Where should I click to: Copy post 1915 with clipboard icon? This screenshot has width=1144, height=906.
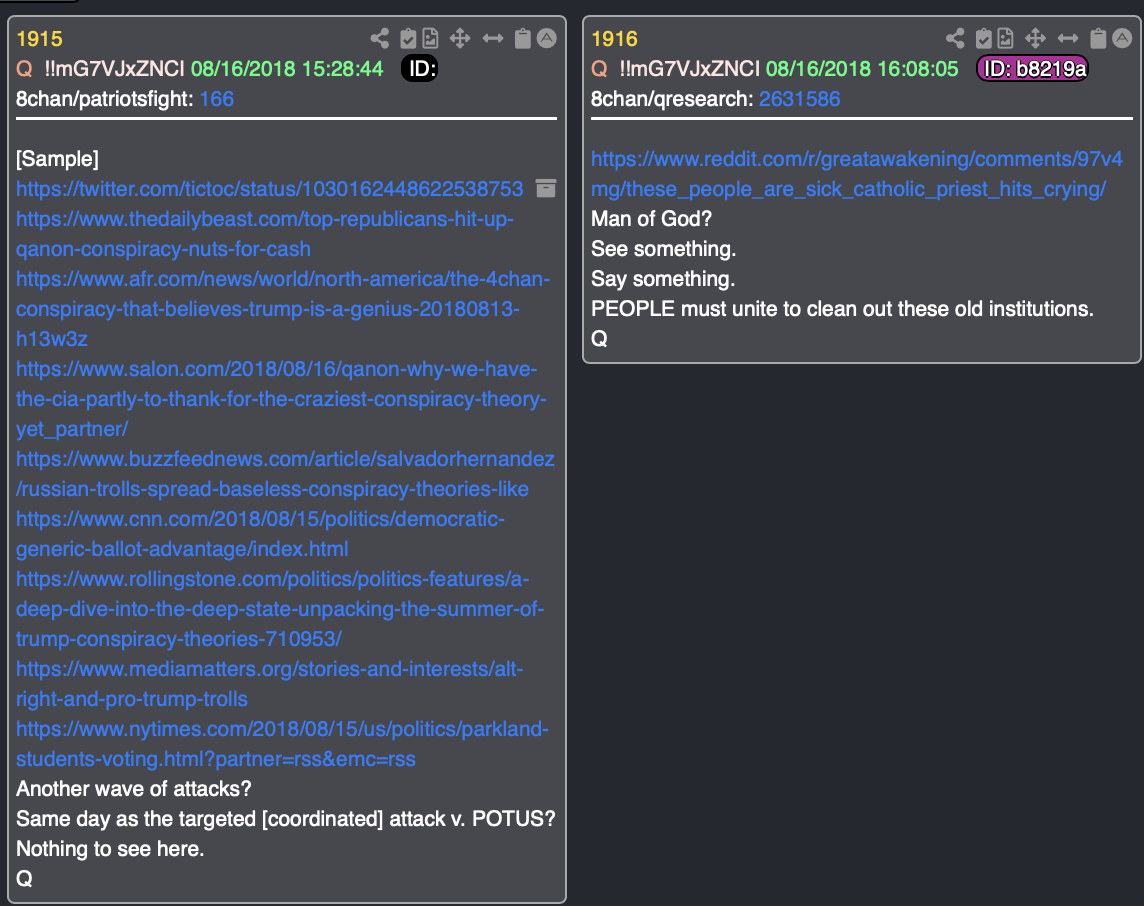coord(522,38)
